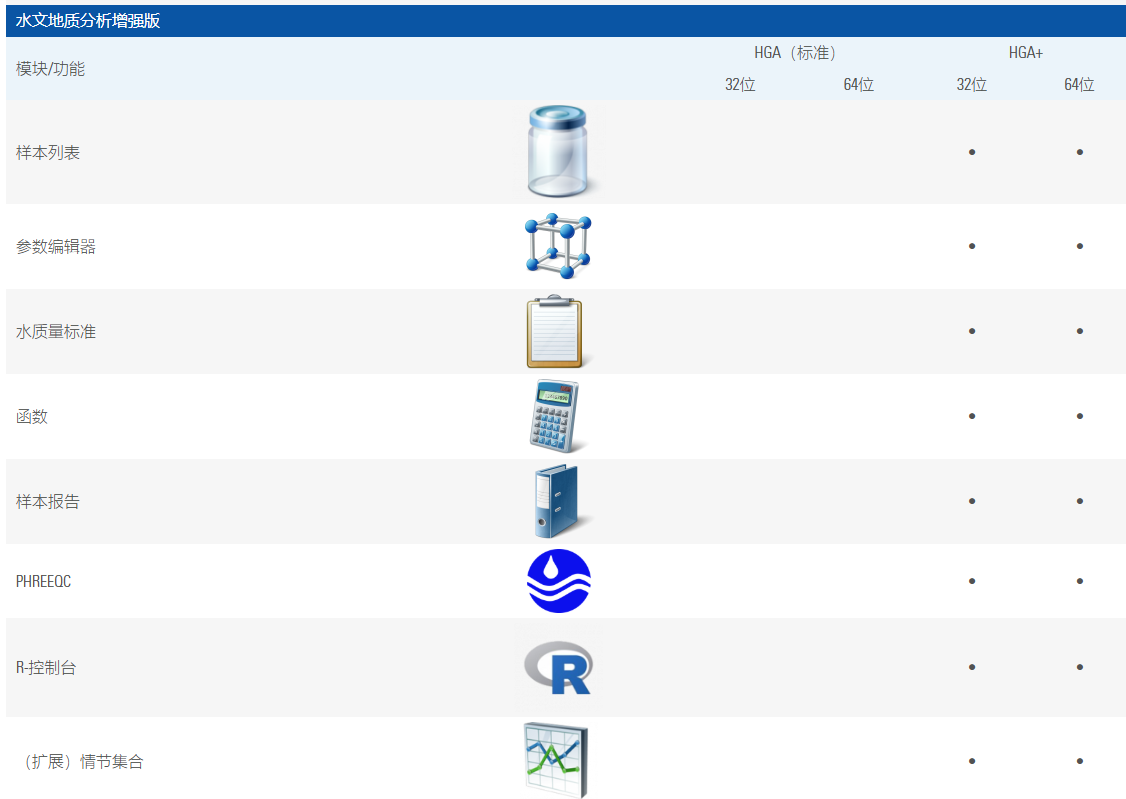
Task: Click the glass jar icon for 样本列表
Action: 562,152
